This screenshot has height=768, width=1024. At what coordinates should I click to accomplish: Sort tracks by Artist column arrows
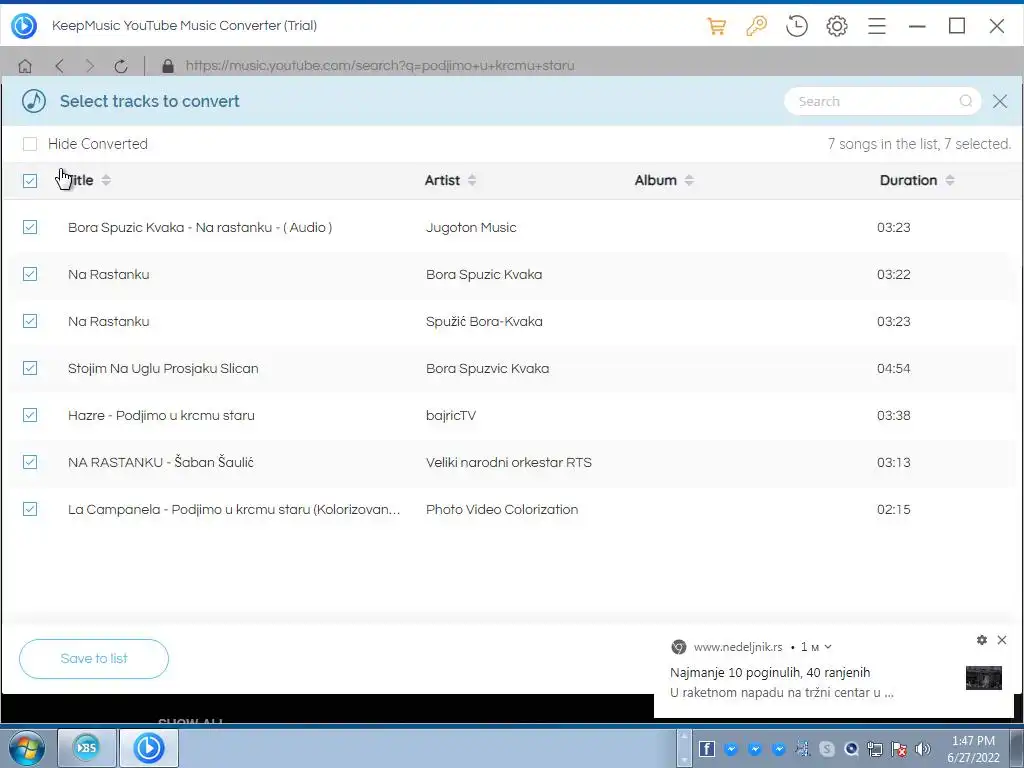pos(472,180)
